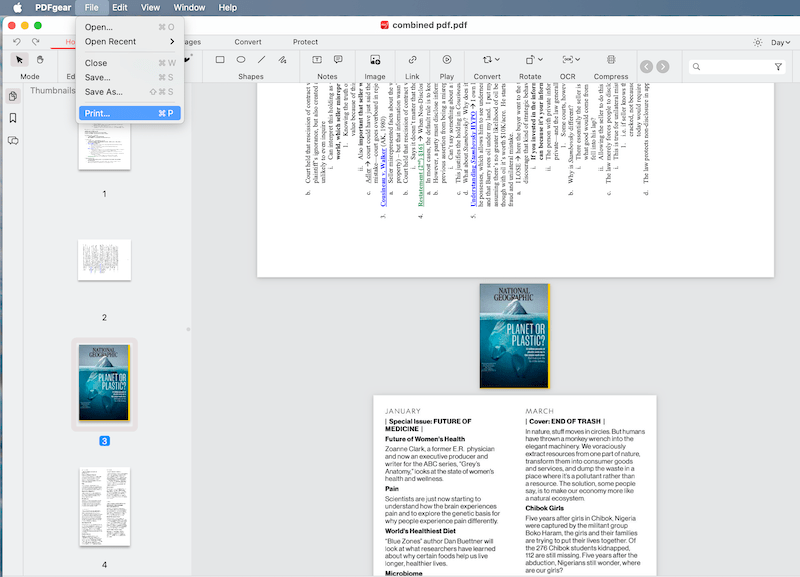Click inside the search input field
The width and height of the screenshot is (800, 577).
click(737, 66)
